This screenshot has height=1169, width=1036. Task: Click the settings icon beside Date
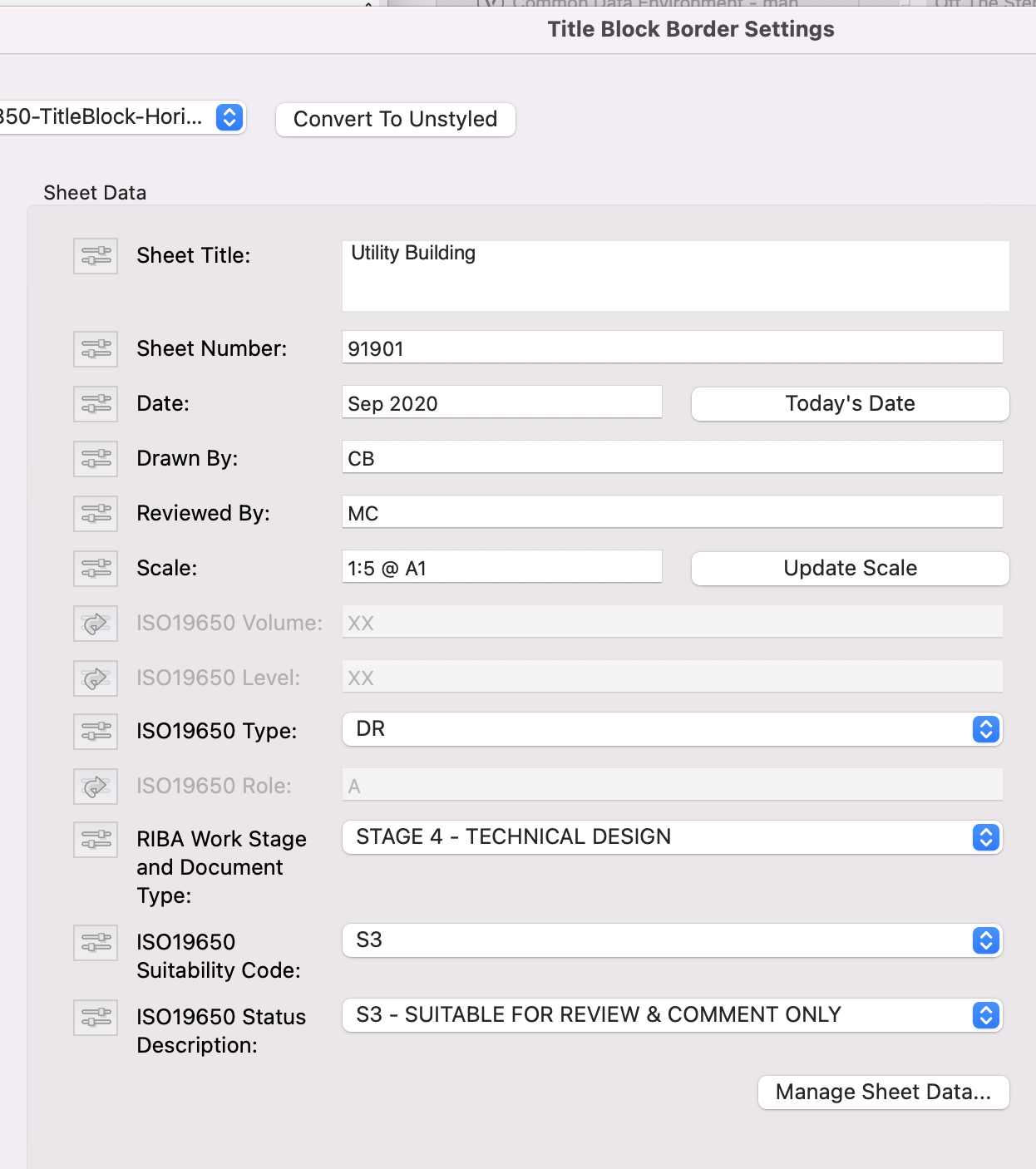(x=96, y=404)
